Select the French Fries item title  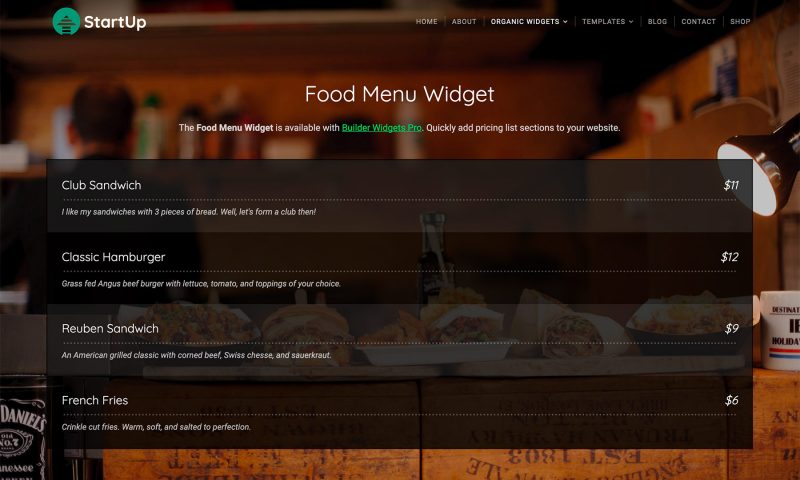coord(95,400)
